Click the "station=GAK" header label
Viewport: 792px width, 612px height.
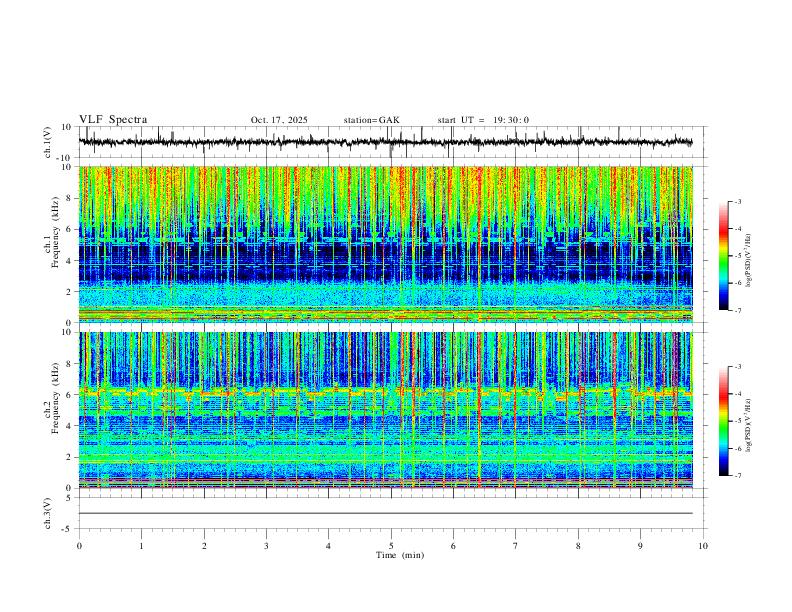click(371, 120)
